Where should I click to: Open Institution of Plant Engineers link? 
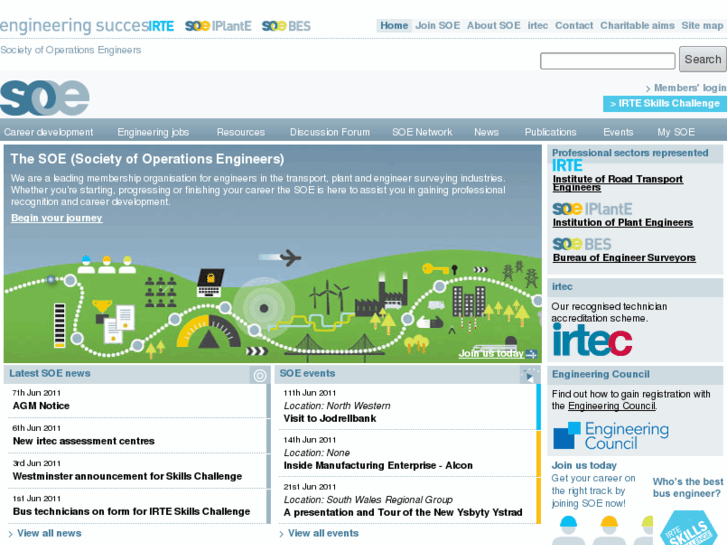click(622, 223)
